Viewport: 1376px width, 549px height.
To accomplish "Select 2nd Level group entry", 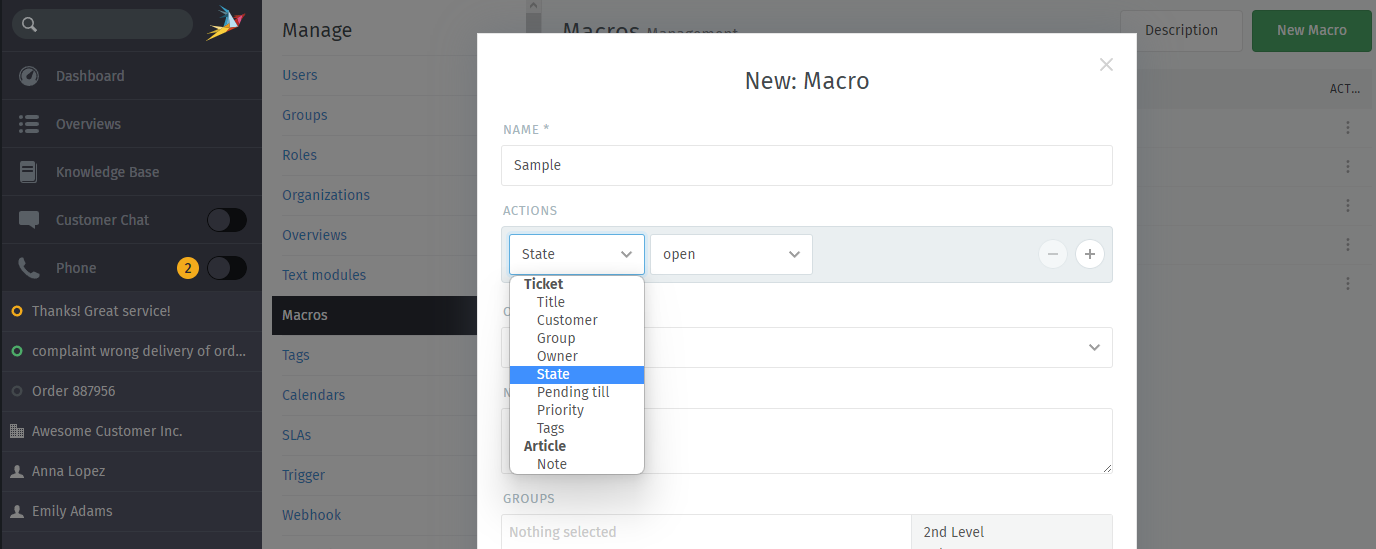I will point(954,532).
